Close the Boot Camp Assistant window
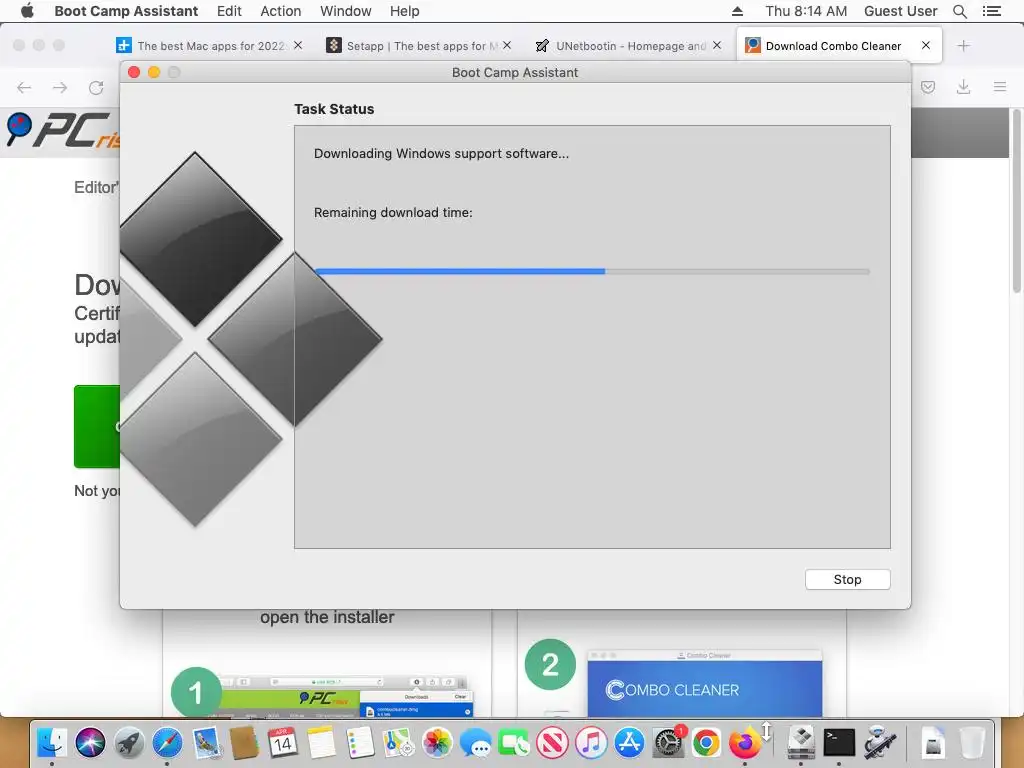Screen dimensions: 1024x768 click(134, 72)
